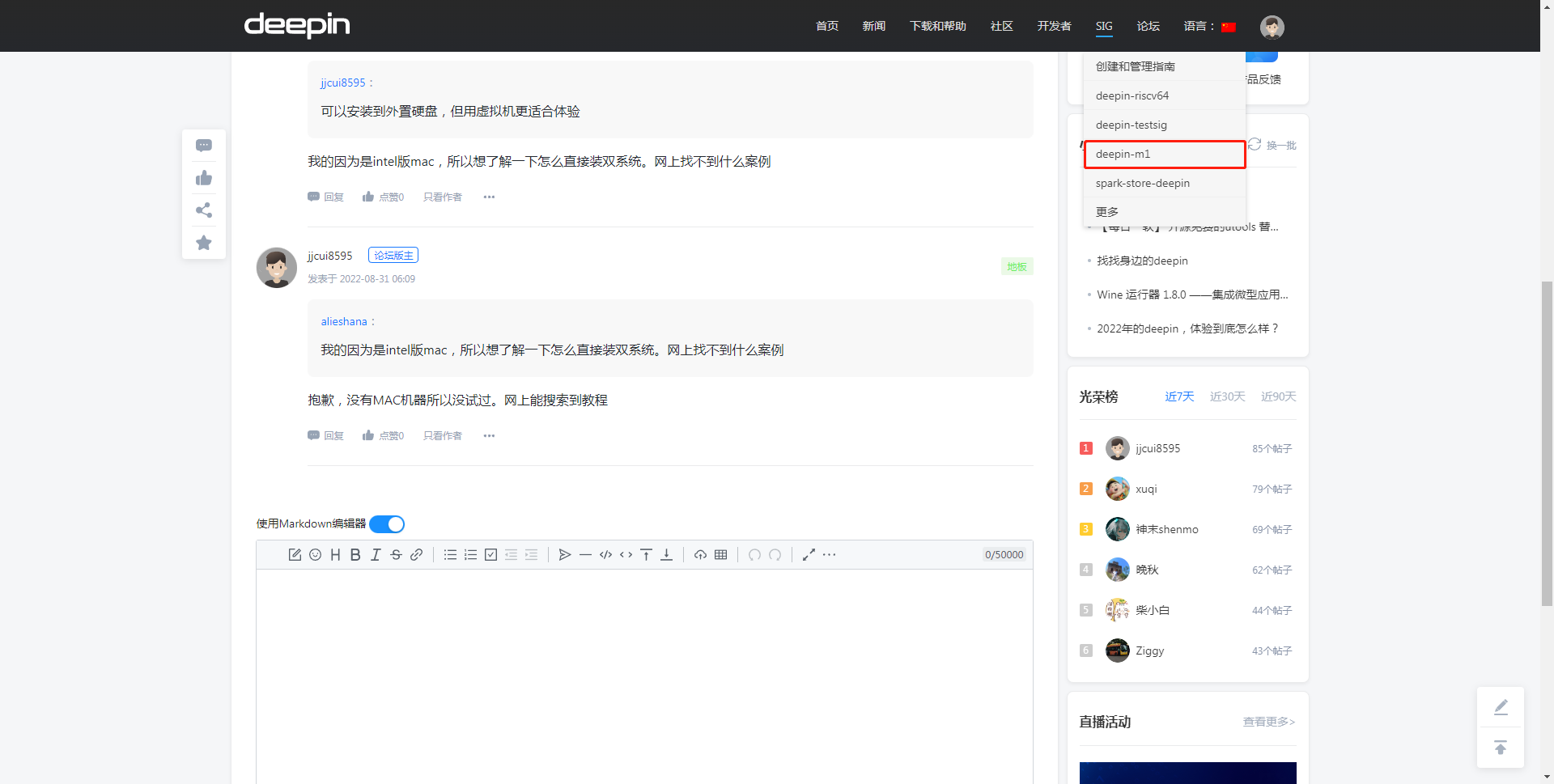This screenshot has height=784, width=1554.
Task: Insert a blockquote using the quote icon
Action: pos(565,554)
